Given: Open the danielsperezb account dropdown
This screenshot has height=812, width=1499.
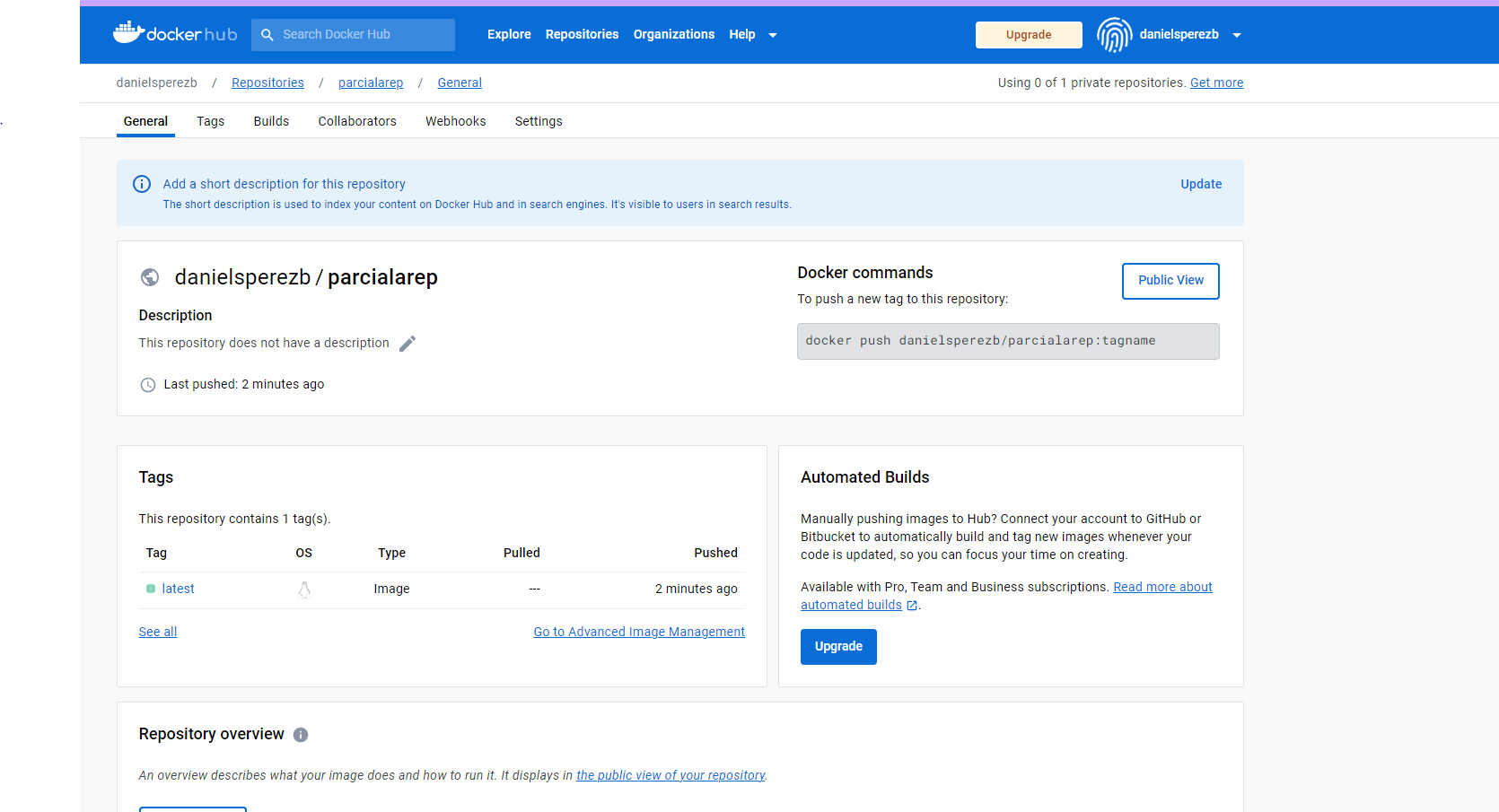Looking at the screenshot, I should [1237, 34].
